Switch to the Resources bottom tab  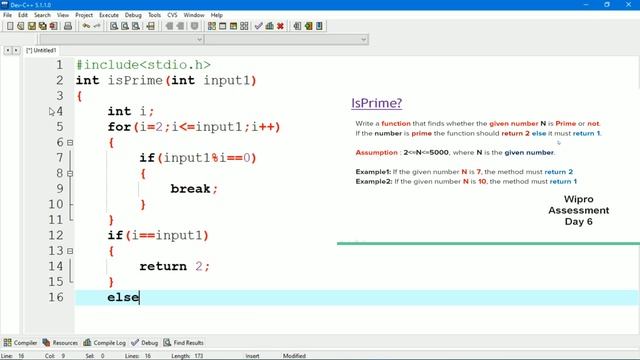(x=60, y=343)
